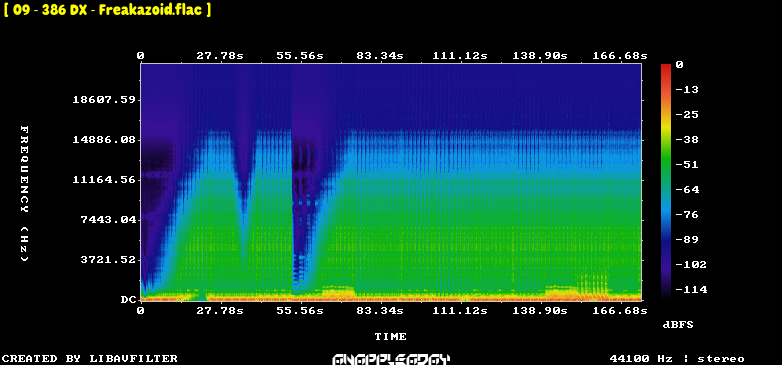This screenshot has width=782, height=365.
Task: Click the vertical FREQUENCY (Hz) axis title
Action: 24,194
